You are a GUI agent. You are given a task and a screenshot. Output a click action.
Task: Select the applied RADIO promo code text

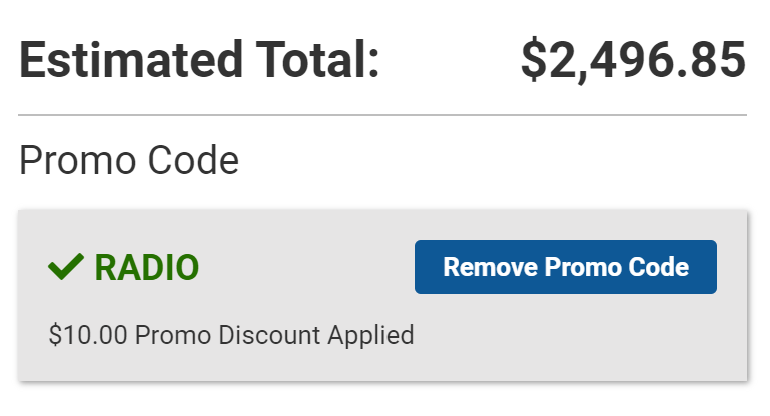tap(146, 268)
